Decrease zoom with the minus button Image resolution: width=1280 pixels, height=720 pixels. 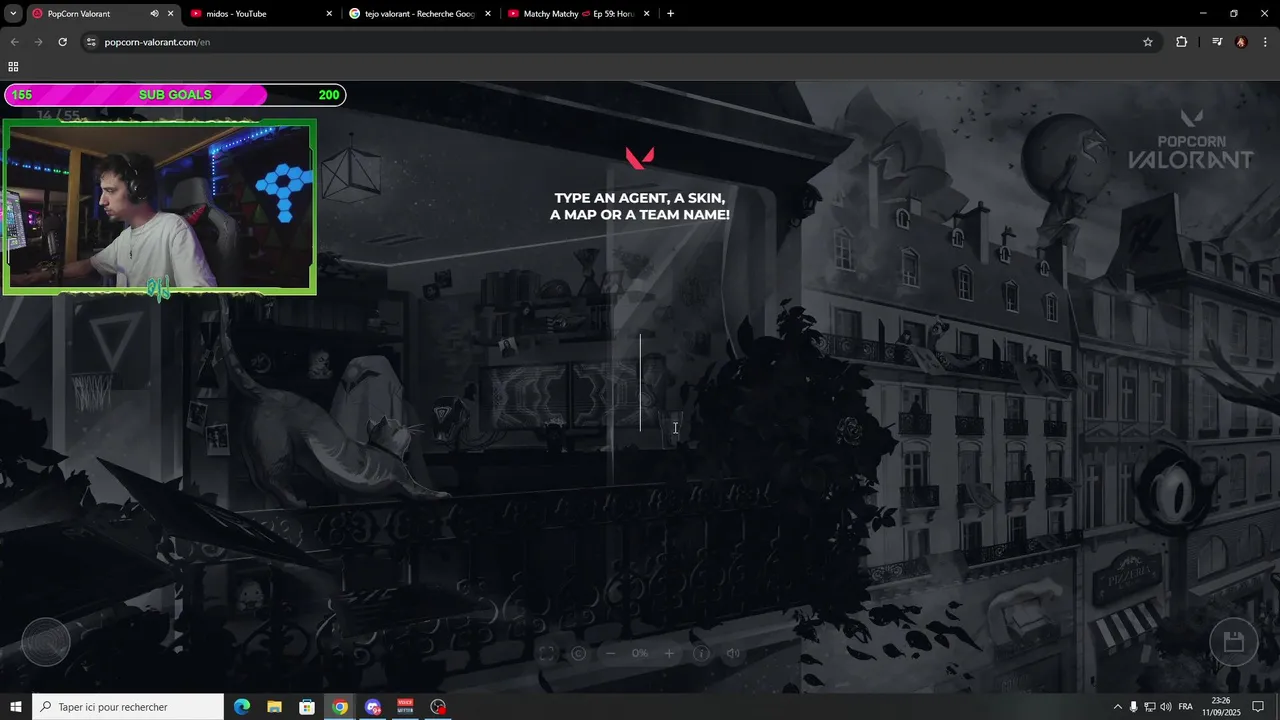610,653
